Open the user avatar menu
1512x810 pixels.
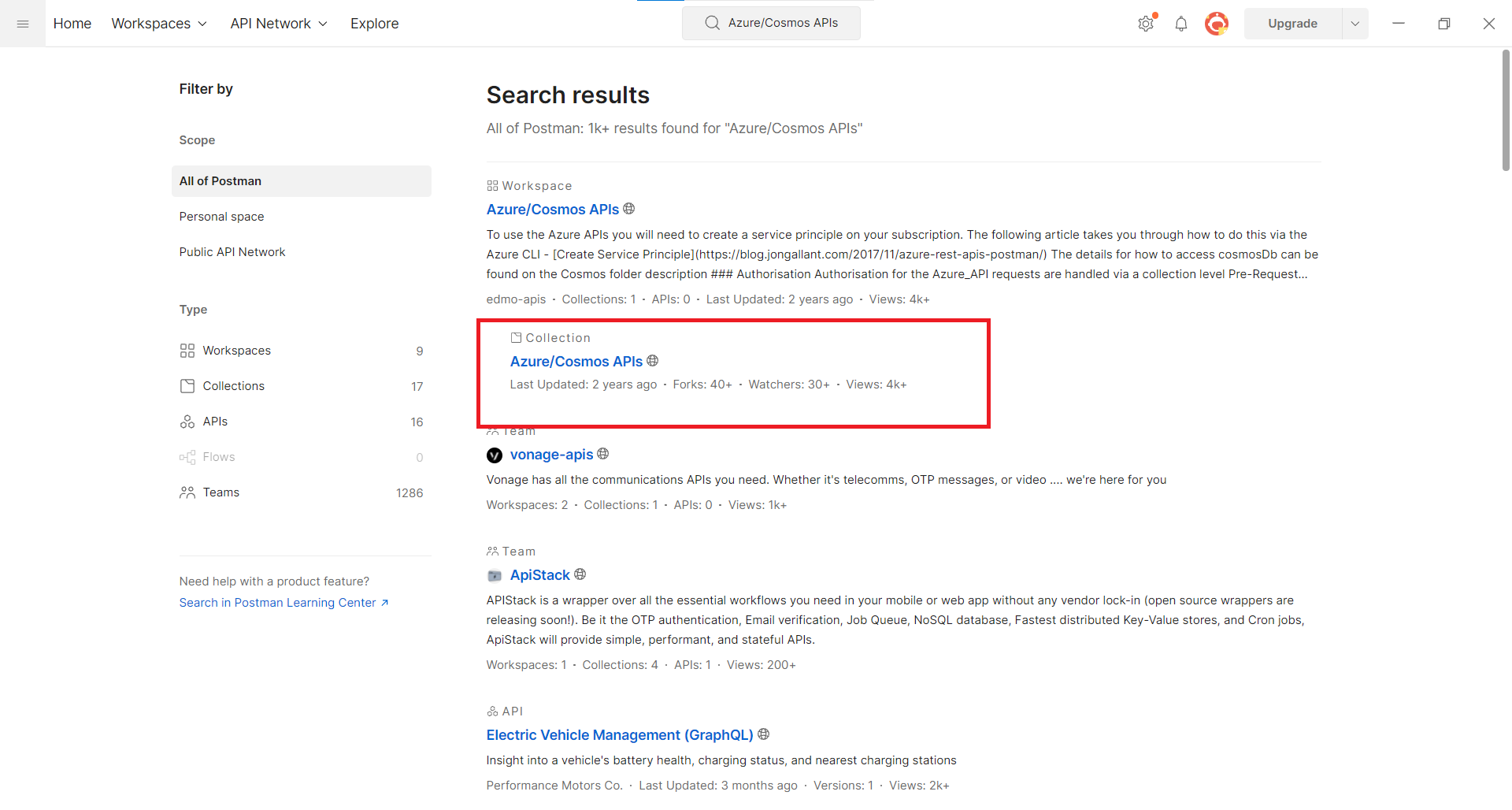pyautogui.click(x=1217, y=24)
